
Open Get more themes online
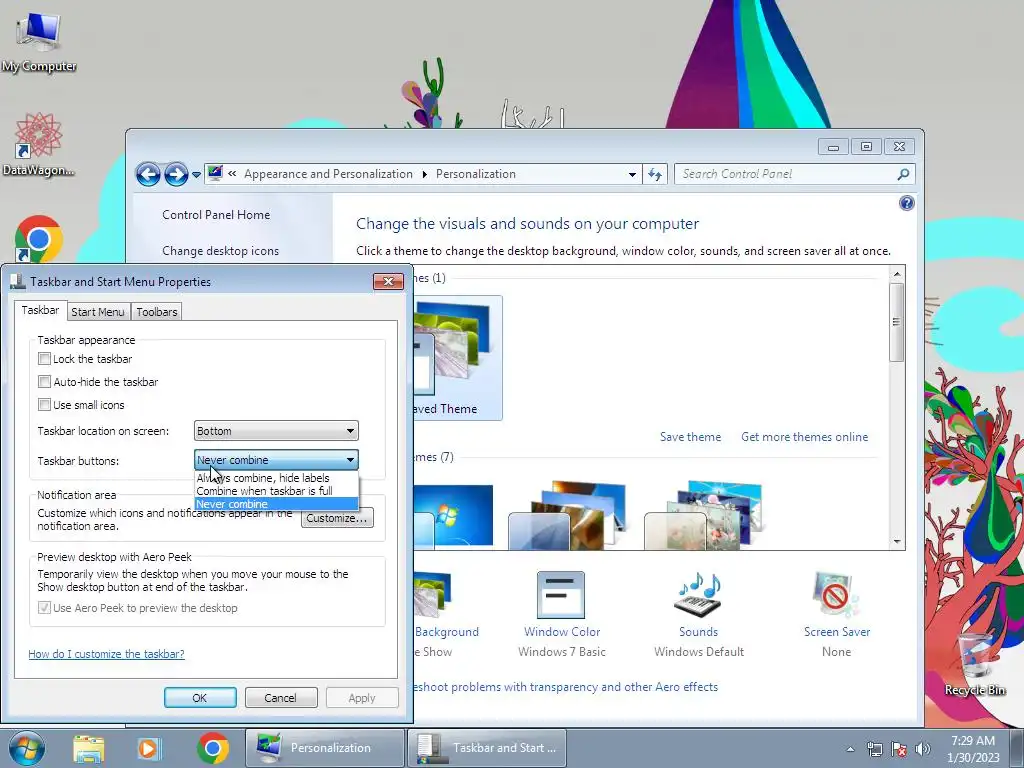[x=805, y=437]
